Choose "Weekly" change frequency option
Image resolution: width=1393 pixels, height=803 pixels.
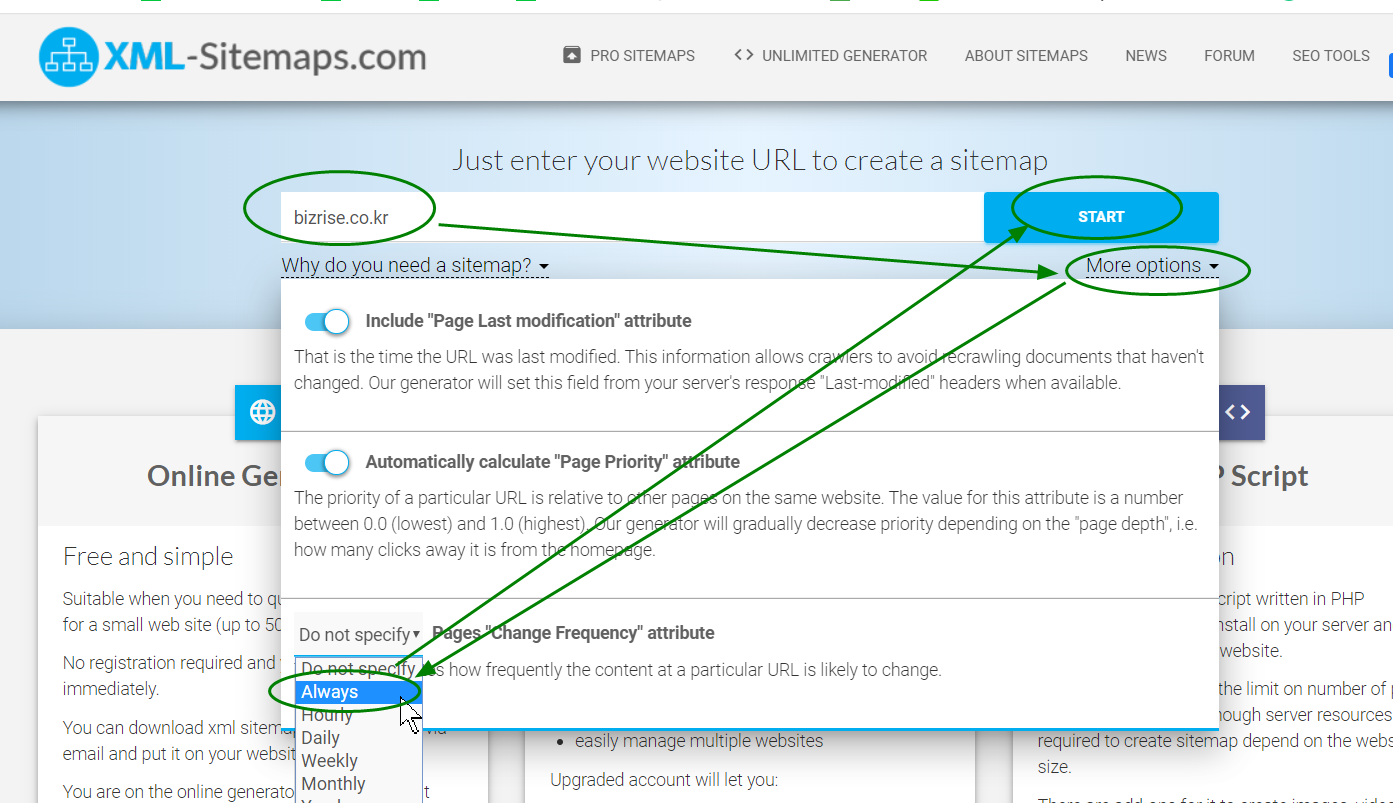pyautogui.click(x=358, y=761)
